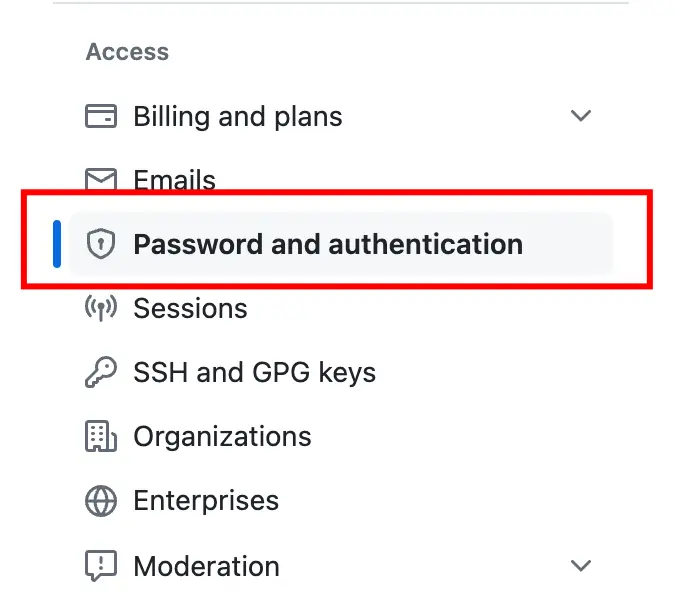Screen dimensions: 688x612
Task: Click the Sessions broadcast icon
Action: [x=101, y=308]
